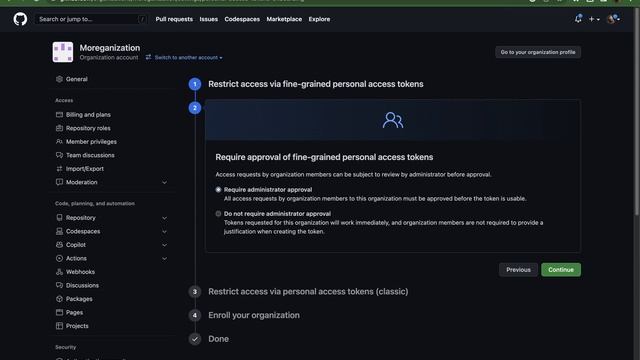Image resolution: width=640 pixels, height=360 pixels.
Task: Open Pull requests in top navigation
Action: coord(174,19)
